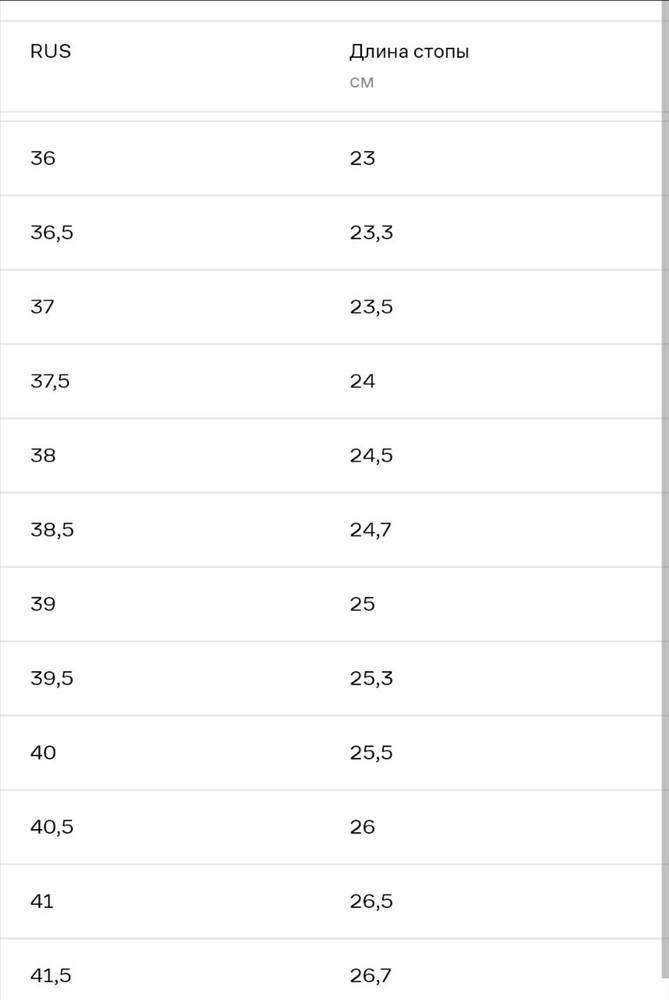This screenshot has width=669, height=1000.
Task: Click the Длина стопы column header
Action: [409, 52]
